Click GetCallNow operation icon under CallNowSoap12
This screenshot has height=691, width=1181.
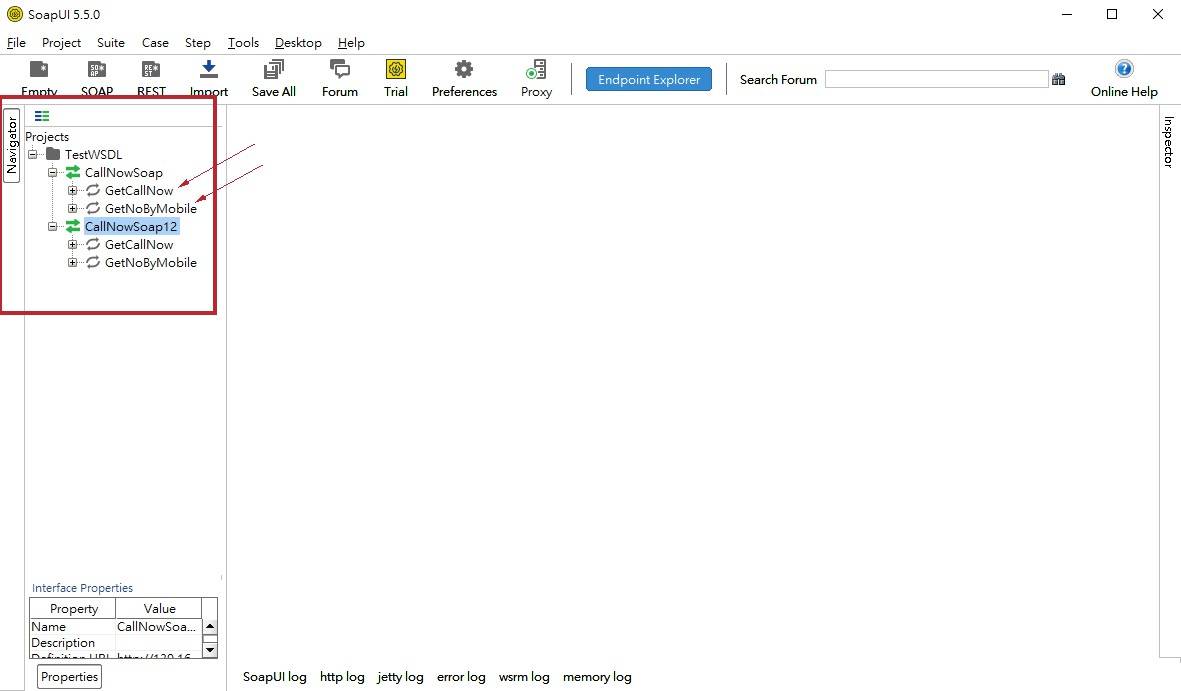click(x=93, y=244)
